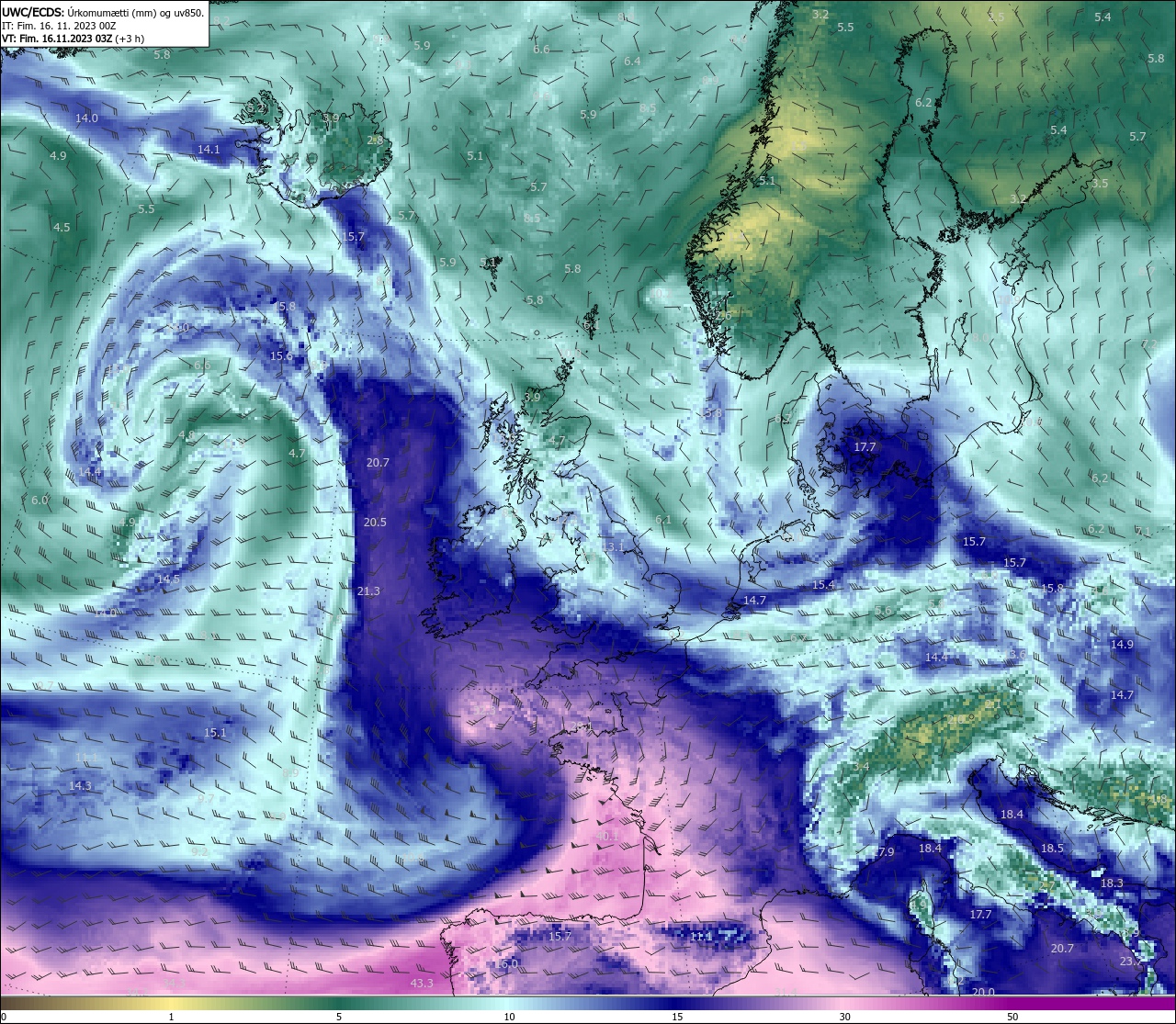
Task: Click the legend tick label 1
Action: [172, 1017]
